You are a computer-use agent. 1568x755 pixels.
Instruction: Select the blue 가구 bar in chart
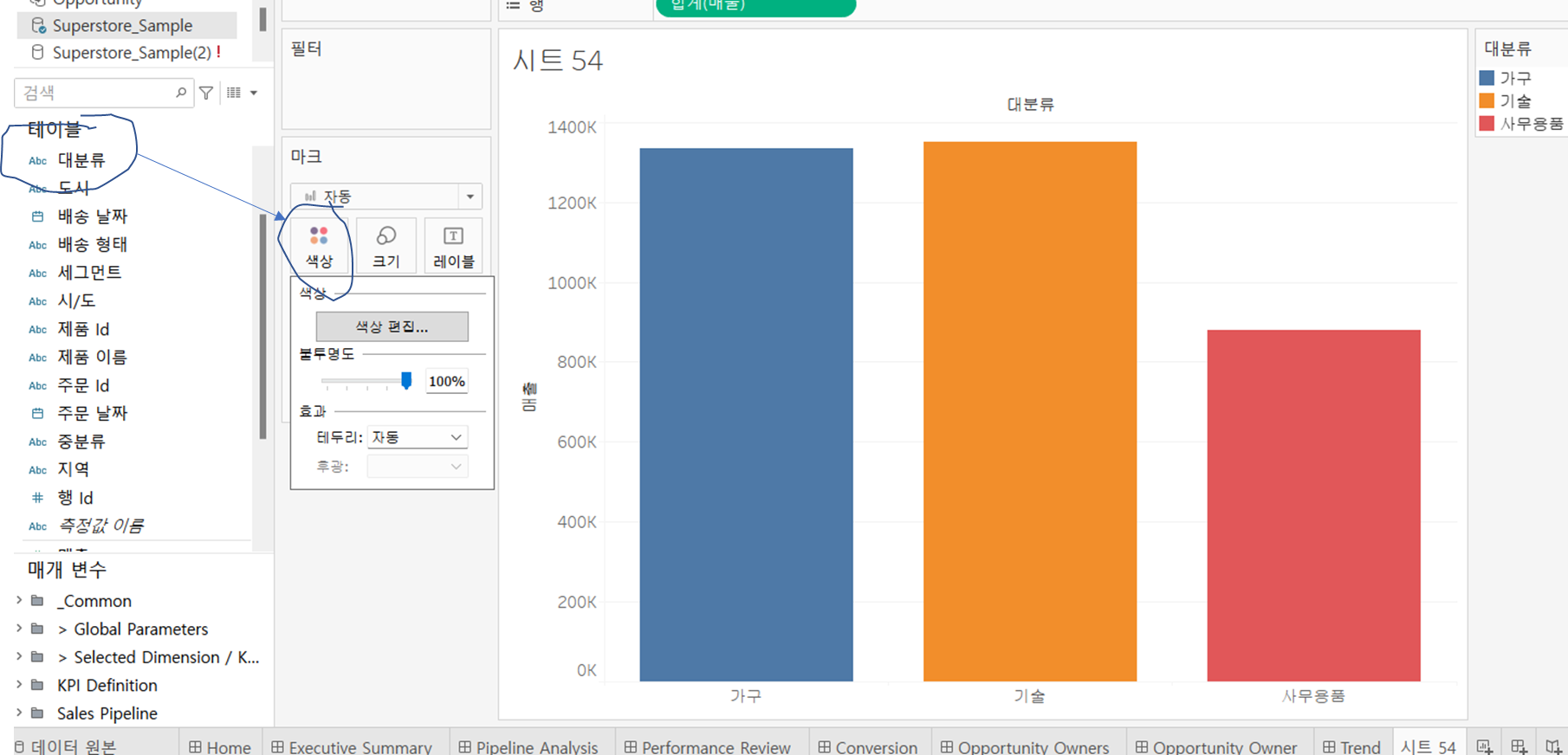pyautogui.click(x=746, y=415)
